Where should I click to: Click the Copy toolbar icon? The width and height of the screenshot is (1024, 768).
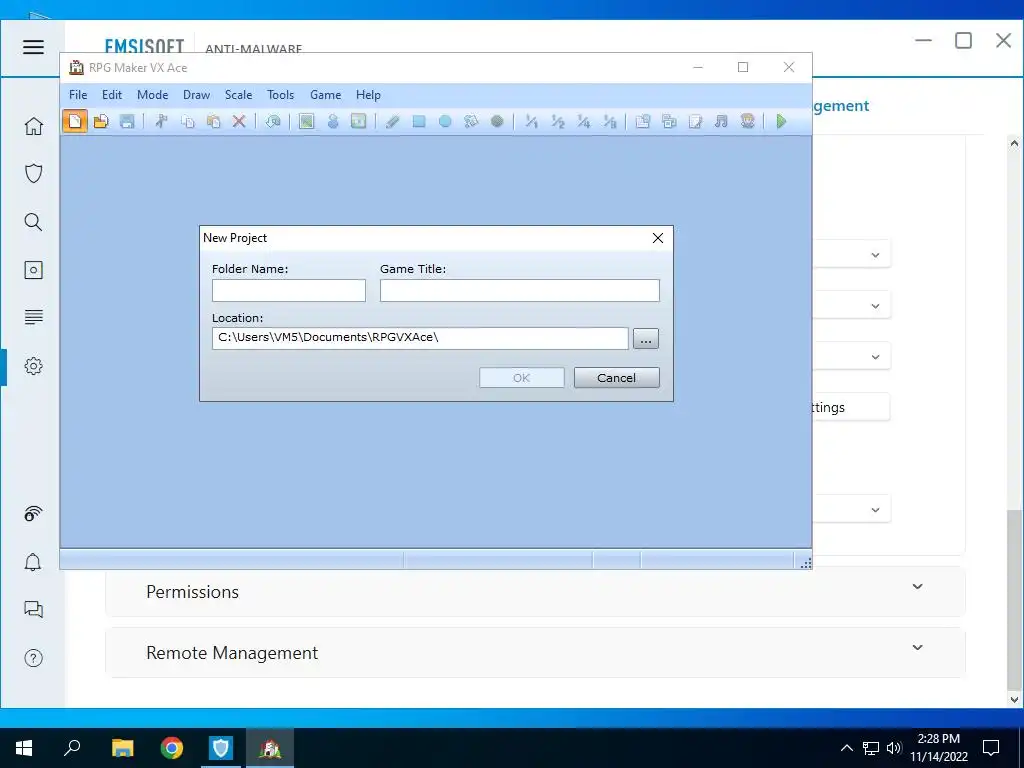[187, 121]
